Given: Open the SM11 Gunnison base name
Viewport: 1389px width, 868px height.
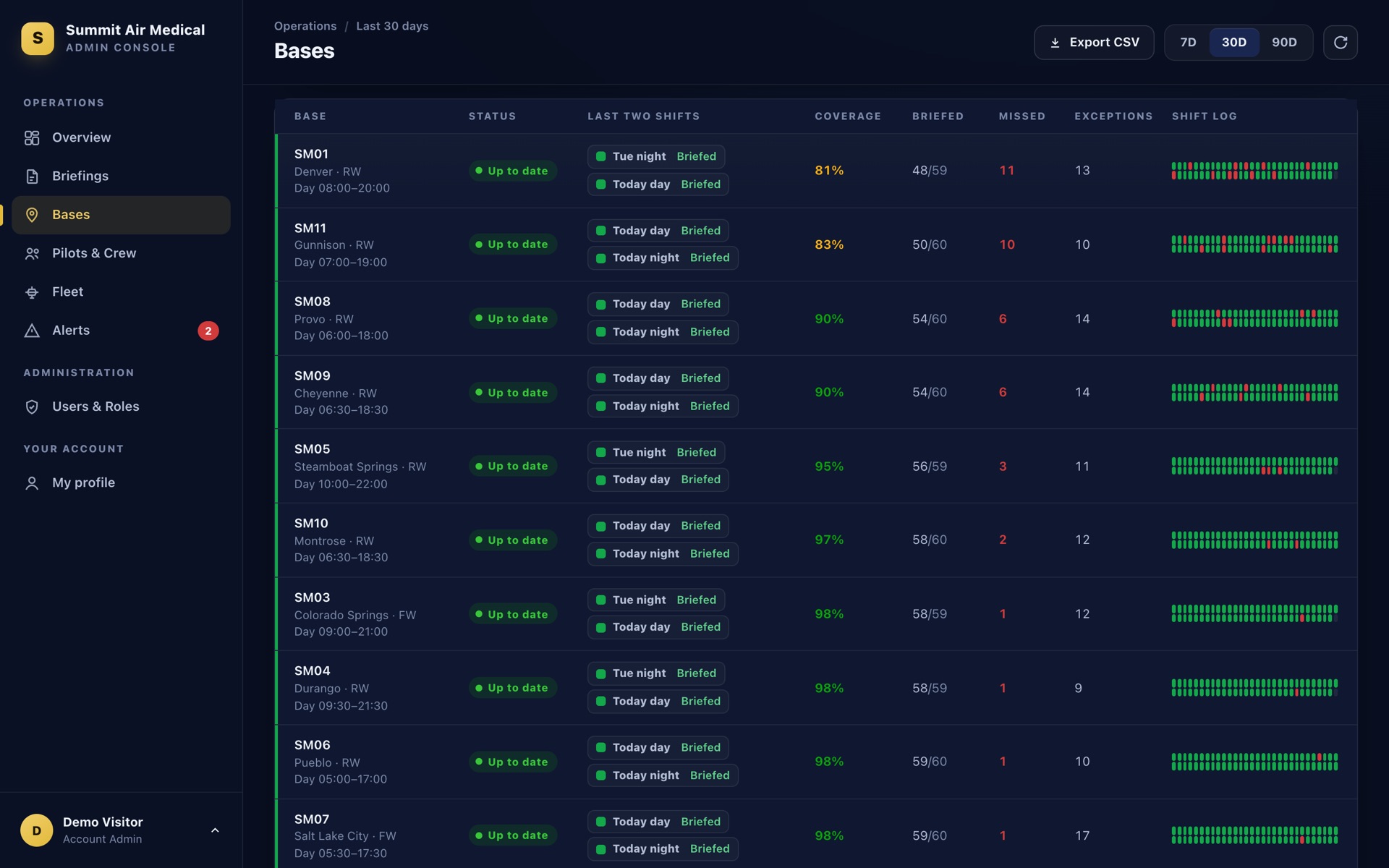Looking at the screenshot, I should (310, 229).
